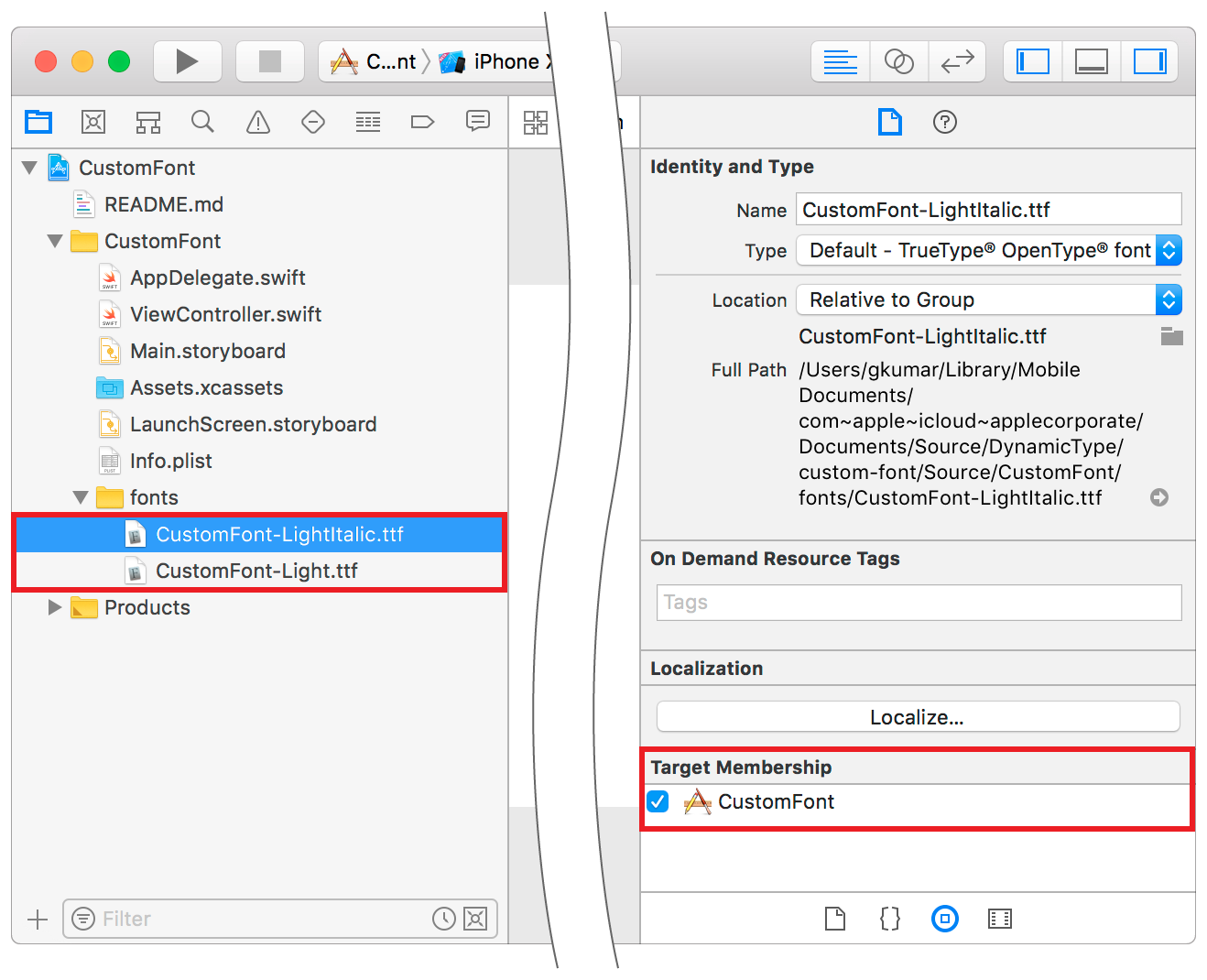Open the Quick Help inspector question mark
The width and height of the screenshot is (1207, 980).
[944, 122]
